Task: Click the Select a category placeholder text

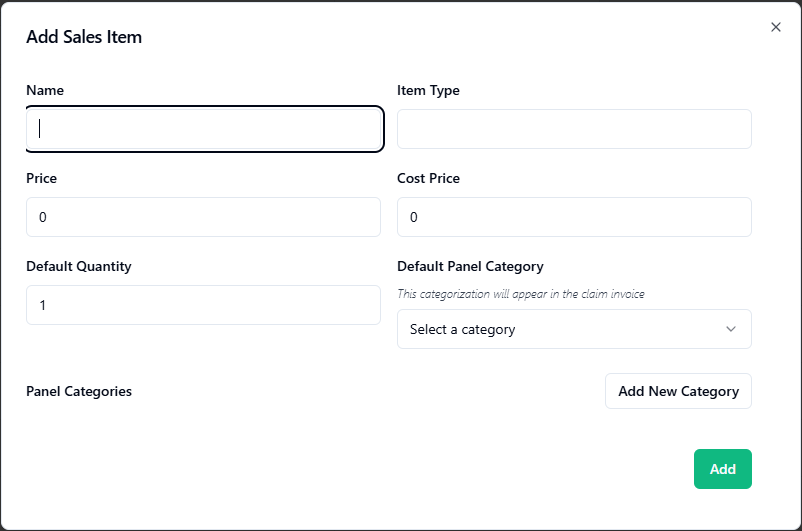Action: tap(462, 329)
